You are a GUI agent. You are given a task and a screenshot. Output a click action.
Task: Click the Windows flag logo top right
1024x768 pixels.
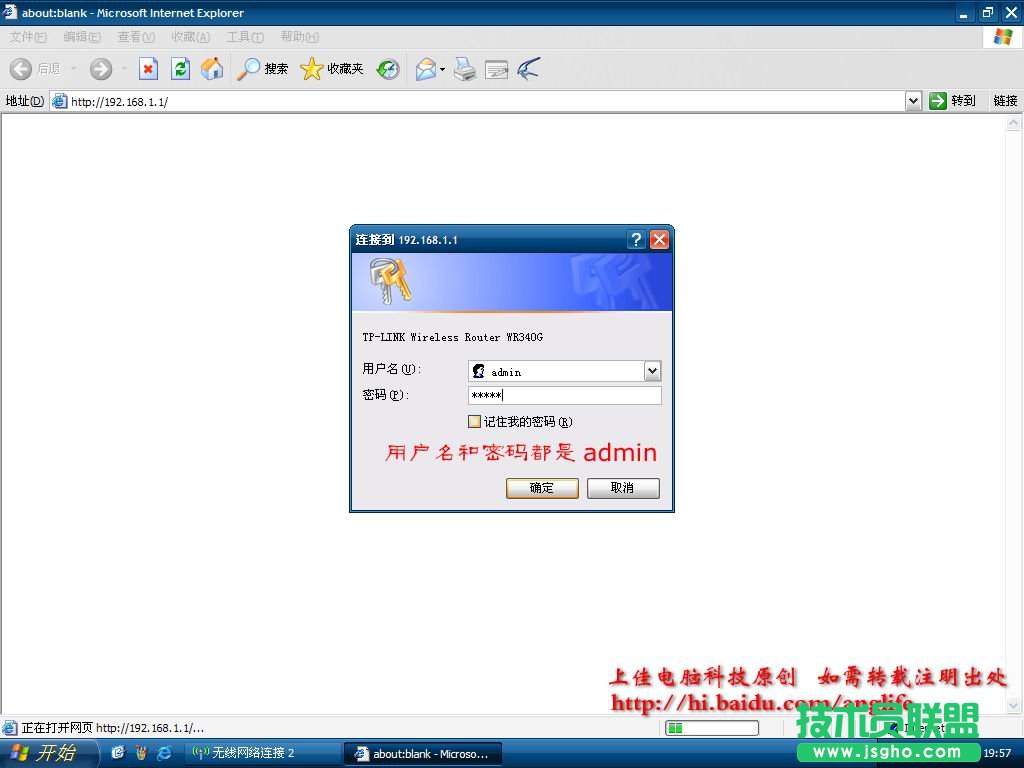(1002, 37)
